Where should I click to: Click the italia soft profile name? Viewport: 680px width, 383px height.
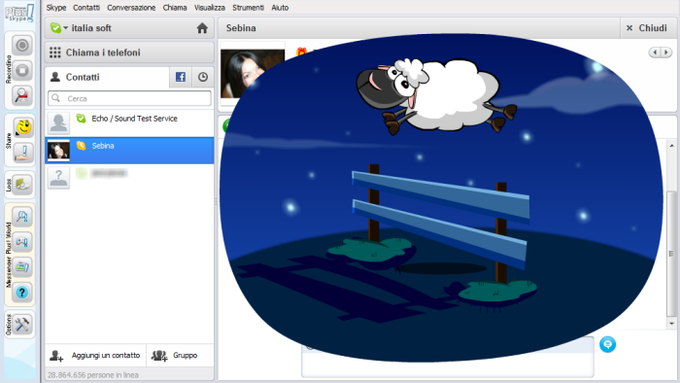[x=91, y=28]
